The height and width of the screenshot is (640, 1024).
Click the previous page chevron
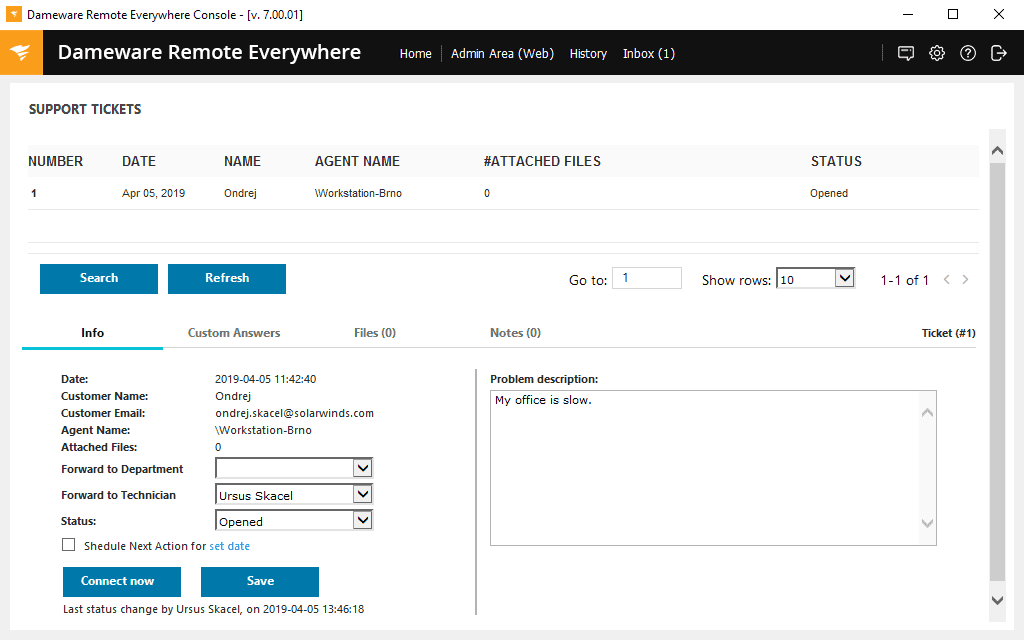pos(946,280)
